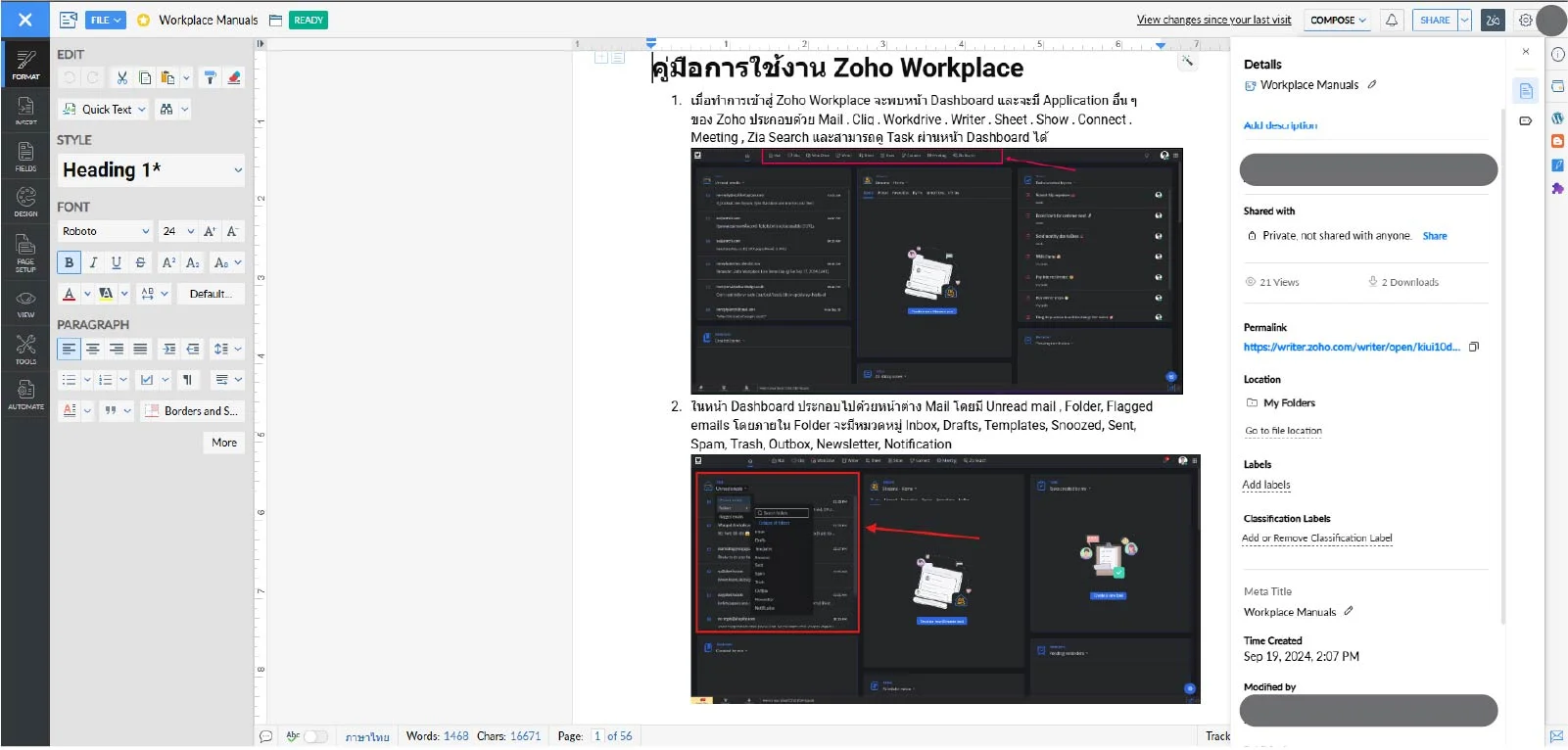Open the Automate sidebar panel
Screen dimensions: 1568x750
tap(25, 395)
